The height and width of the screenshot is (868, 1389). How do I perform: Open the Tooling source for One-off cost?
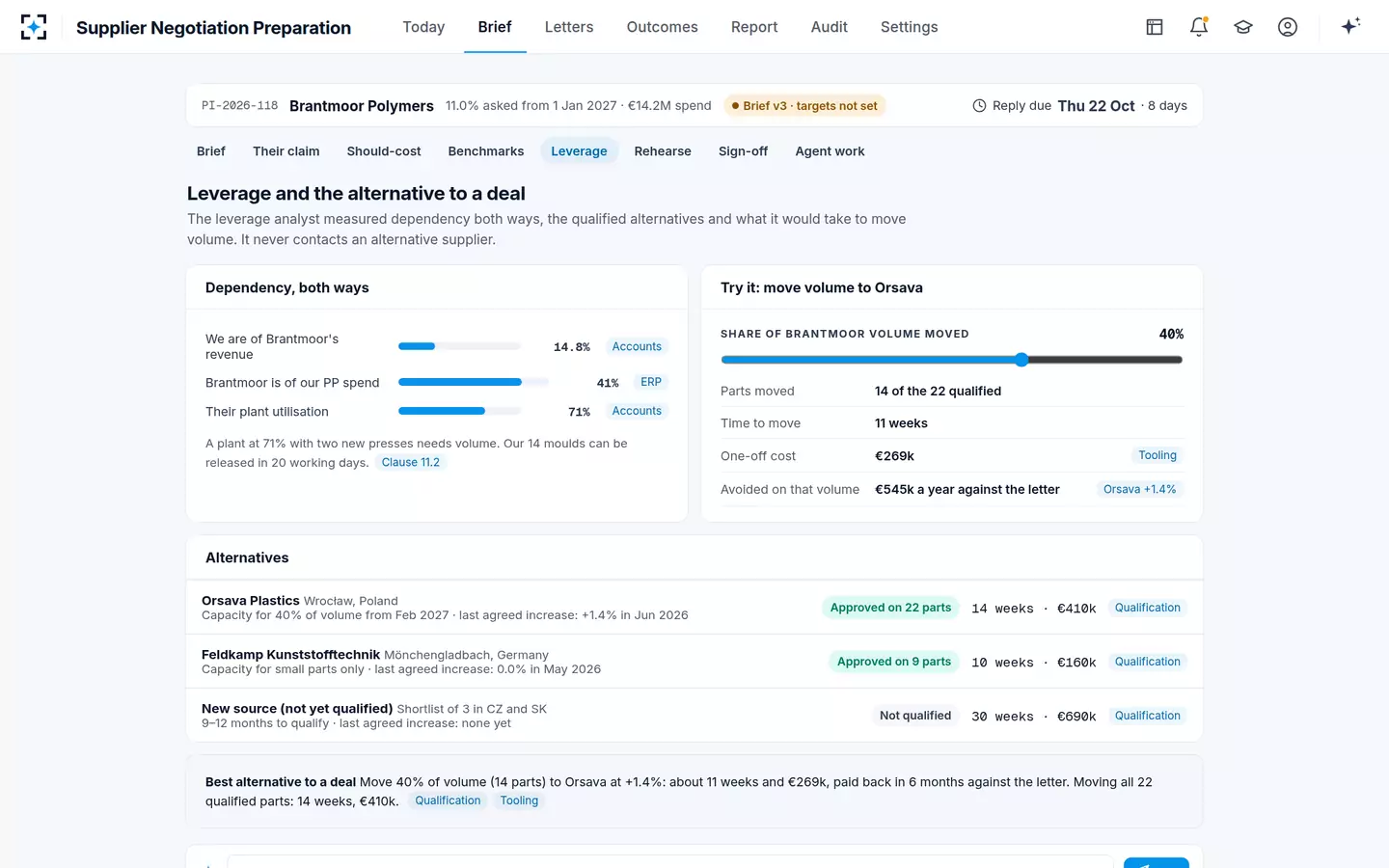(1157, 456)
